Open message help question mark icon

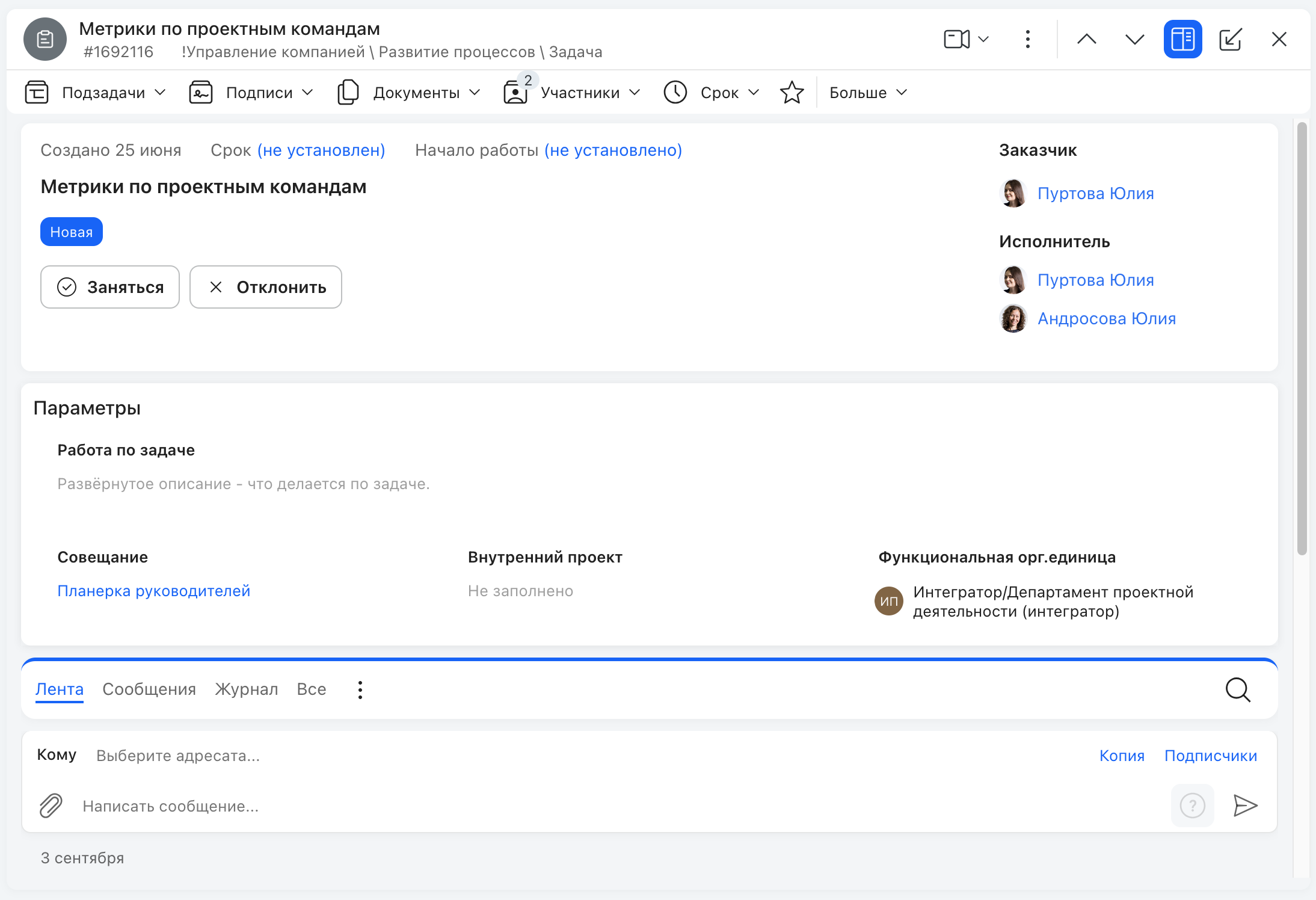[x=1193, y=806]
